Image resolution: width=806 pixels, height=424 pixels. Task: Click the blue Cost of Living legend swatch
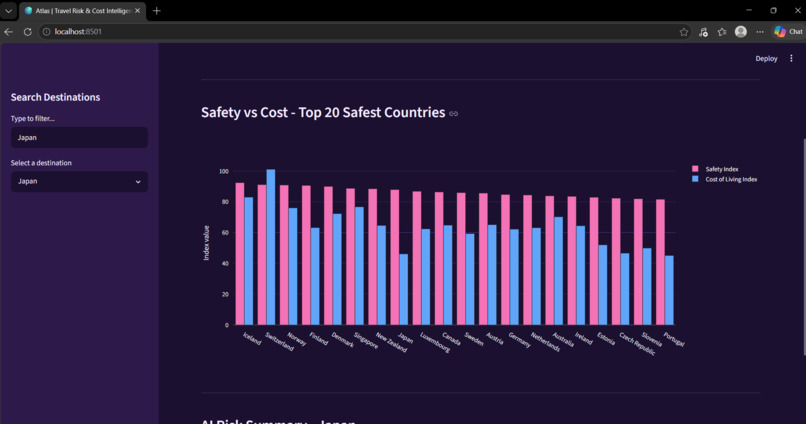coord(695,179)
